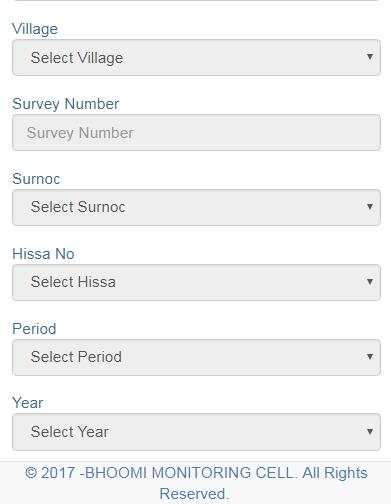Click the Village dropdown arrow icon
391x504 pixels.
click(x=369, y=57)
